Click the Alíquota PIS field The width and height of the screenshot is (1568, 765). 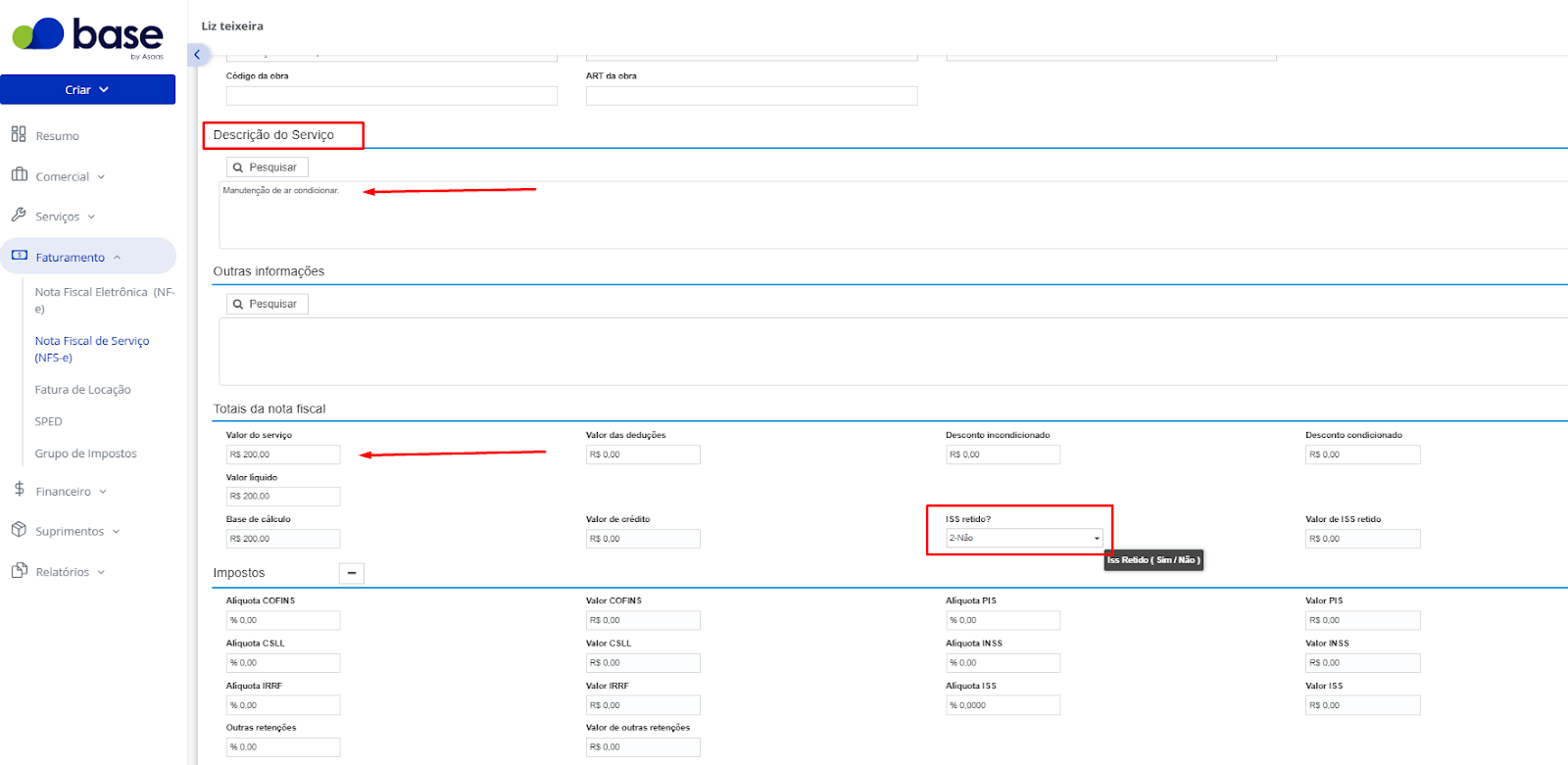point(1003,620)
